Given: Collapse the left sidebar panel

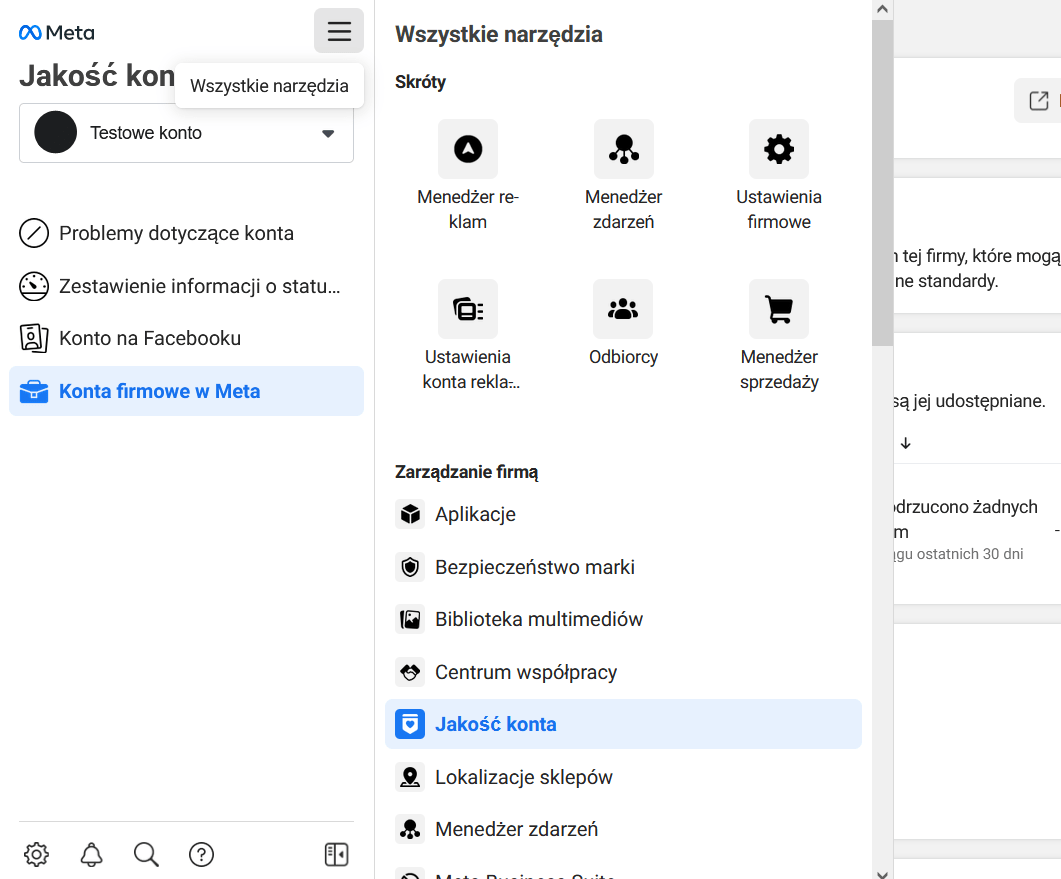Looking at the screenshot, I should (x=336, y=854).
